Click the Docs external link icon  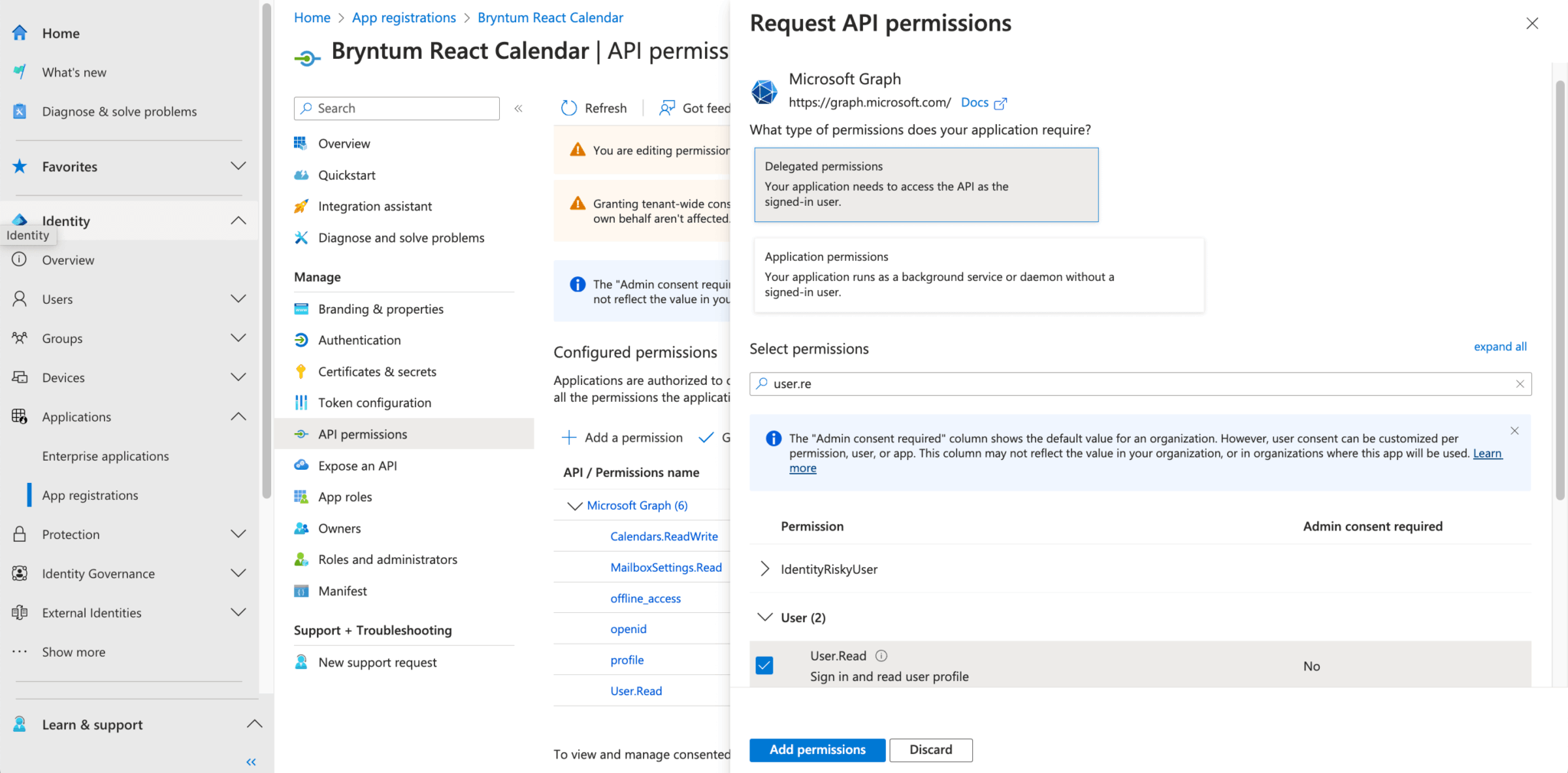pyautogui.click(x=1001, y=103)
